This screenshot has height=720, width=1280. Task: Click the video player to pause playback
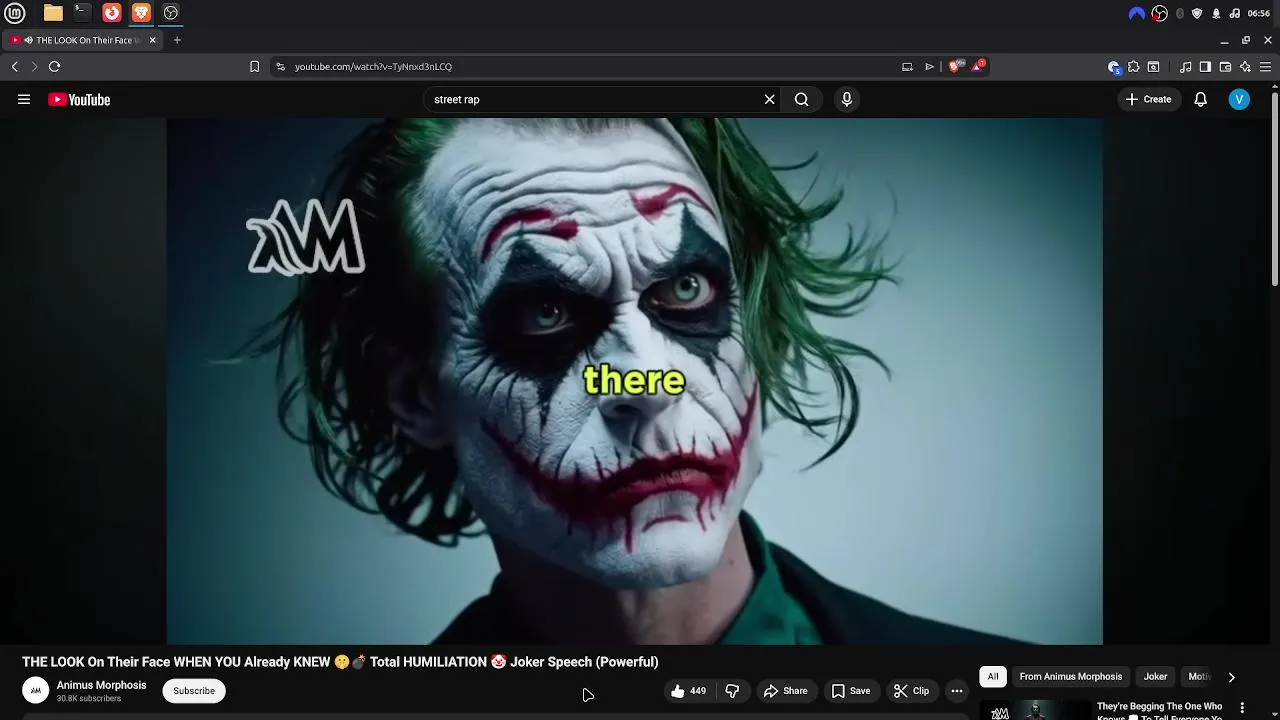click(634, 381)
